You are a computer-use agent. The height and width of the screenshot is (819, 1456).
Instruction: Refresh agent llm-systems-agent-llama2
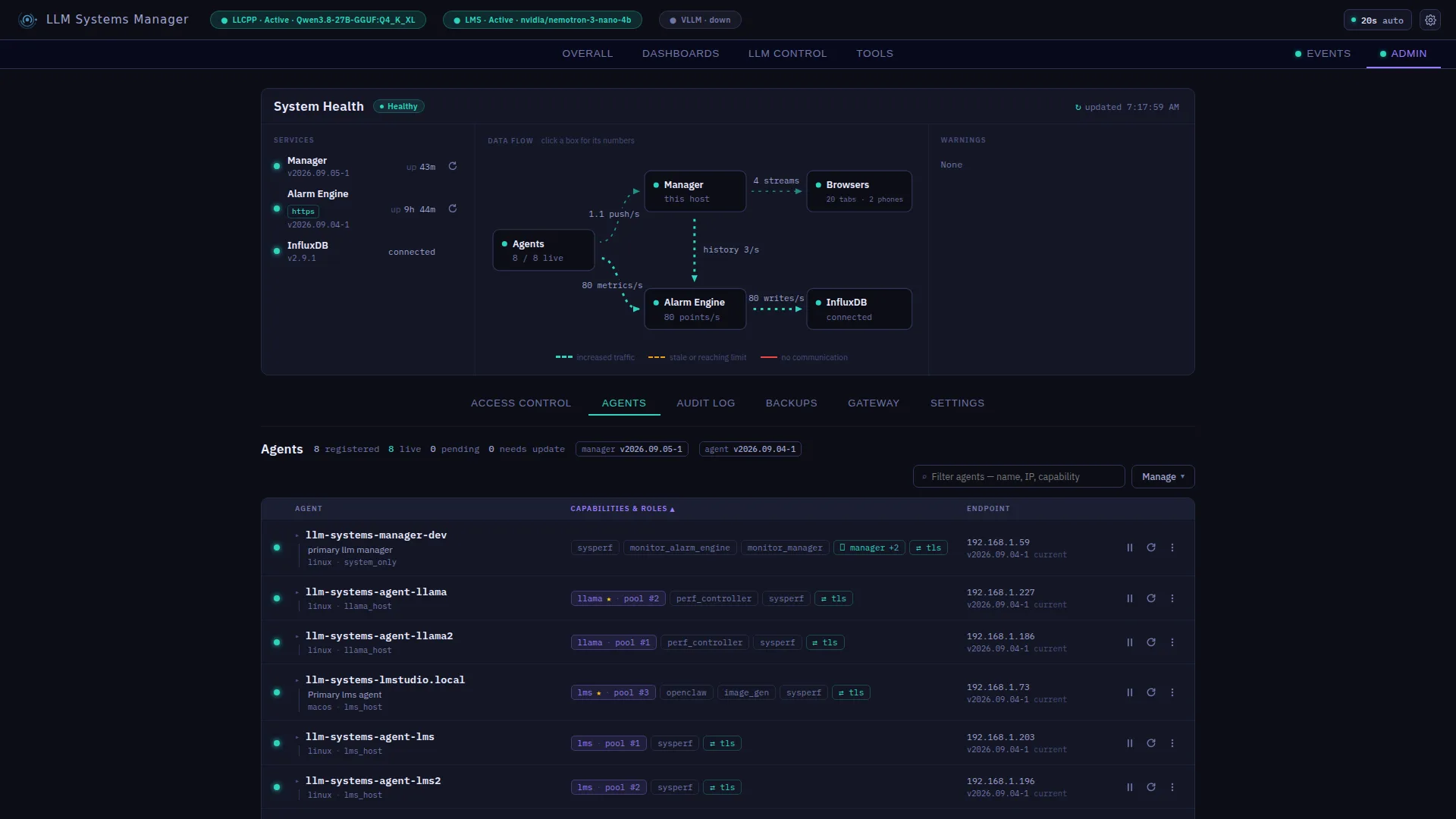pyautogui.click(x=1151, y=642)
